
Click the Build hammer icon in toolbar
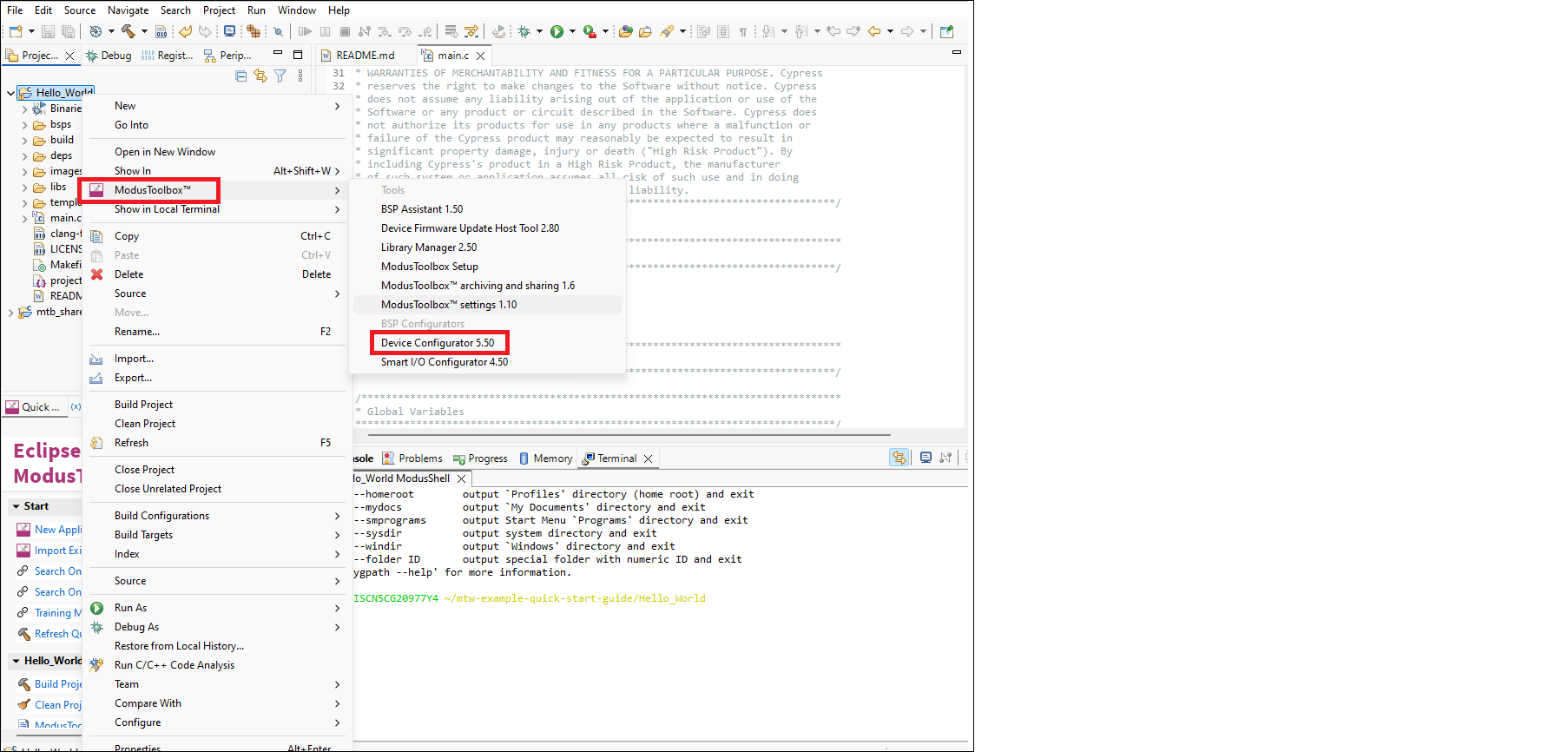pos(128,32)
